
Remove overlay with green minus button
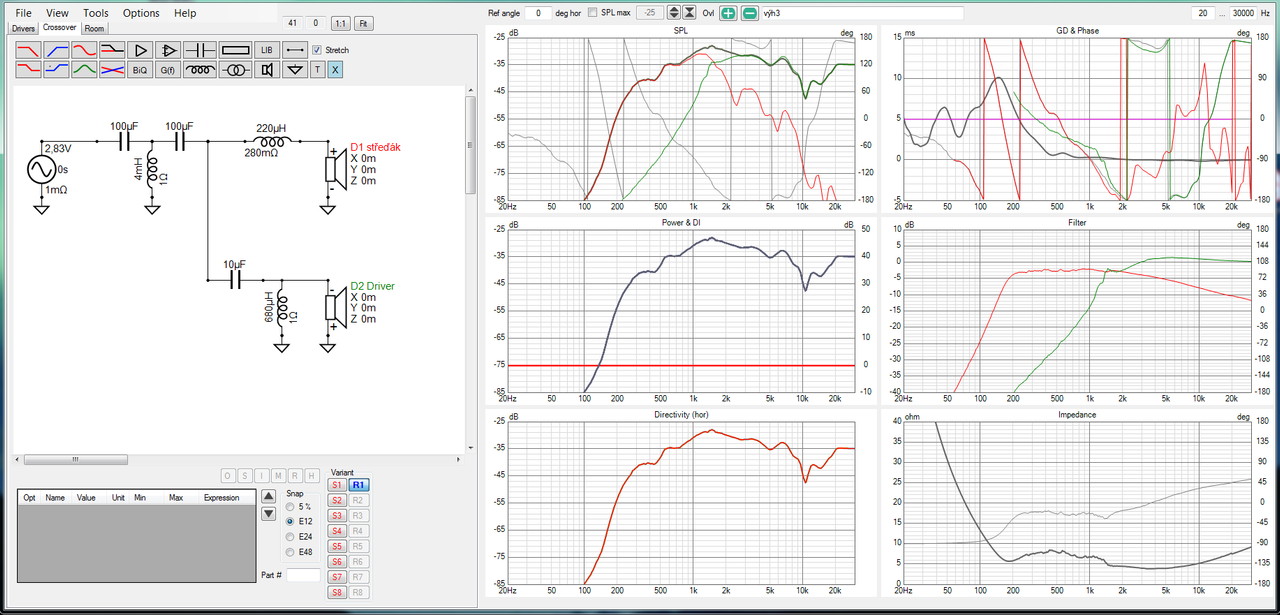(749, 13)
